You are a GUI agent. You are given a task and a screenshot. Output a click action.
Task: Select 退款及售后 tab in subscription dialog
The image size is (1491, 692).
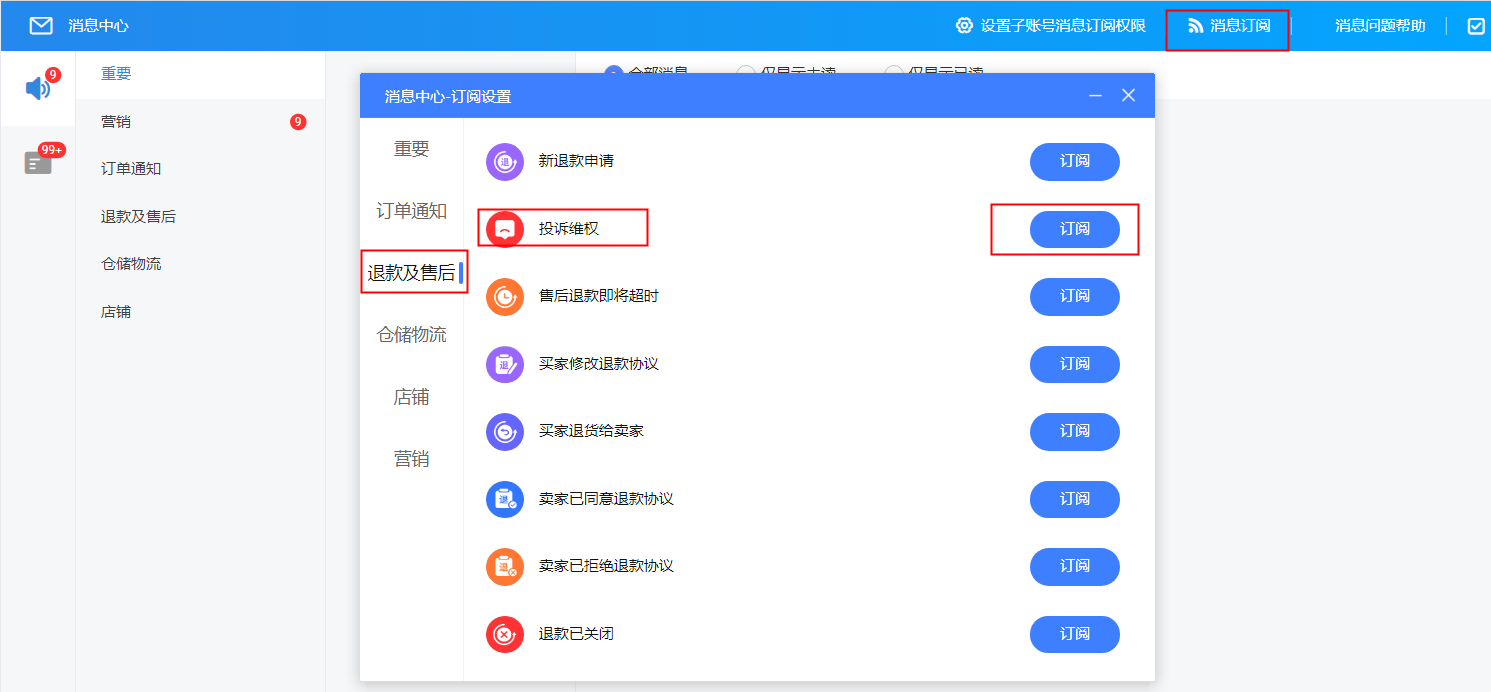point(411,273)
